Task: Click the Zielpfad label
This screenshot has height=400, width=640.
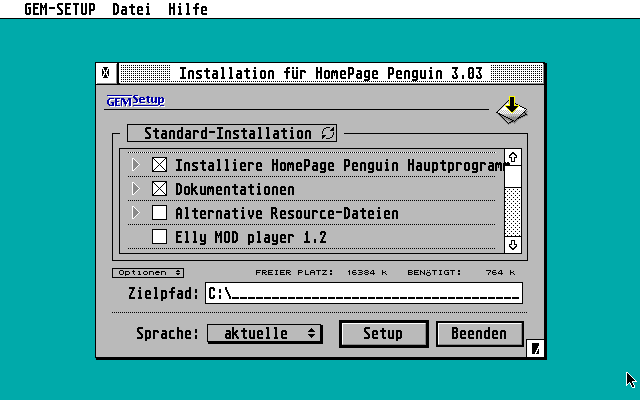Action: click(x=163, y=293)
